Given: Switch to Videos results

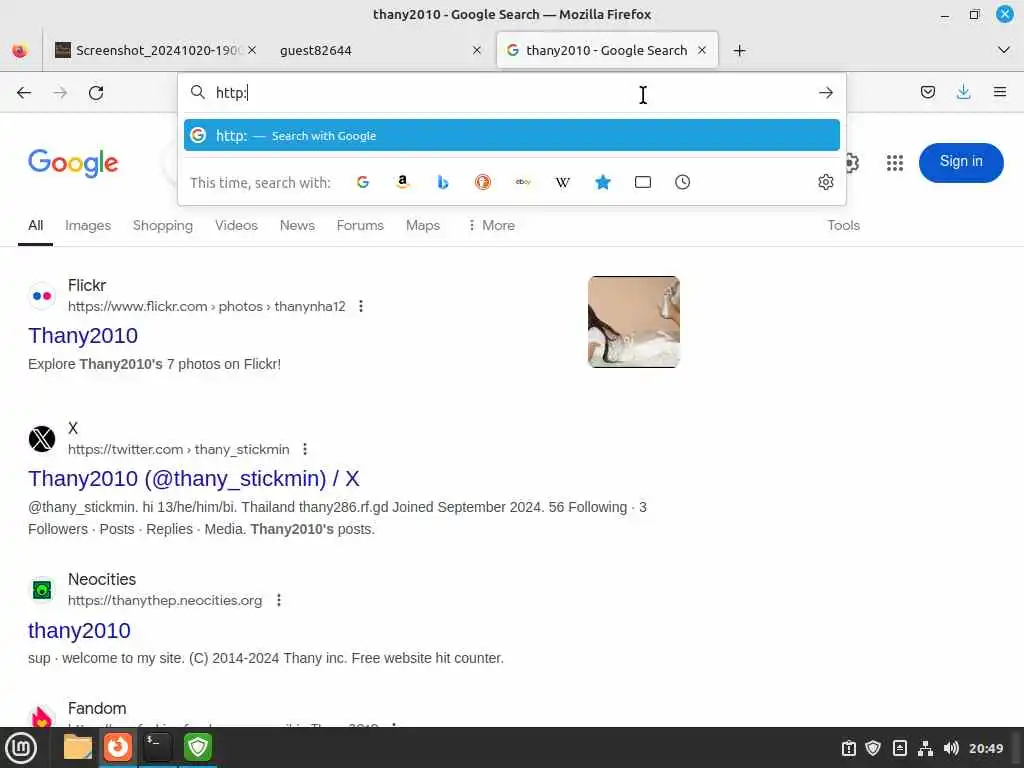Looking at the screenshot, I should point(236,225).
